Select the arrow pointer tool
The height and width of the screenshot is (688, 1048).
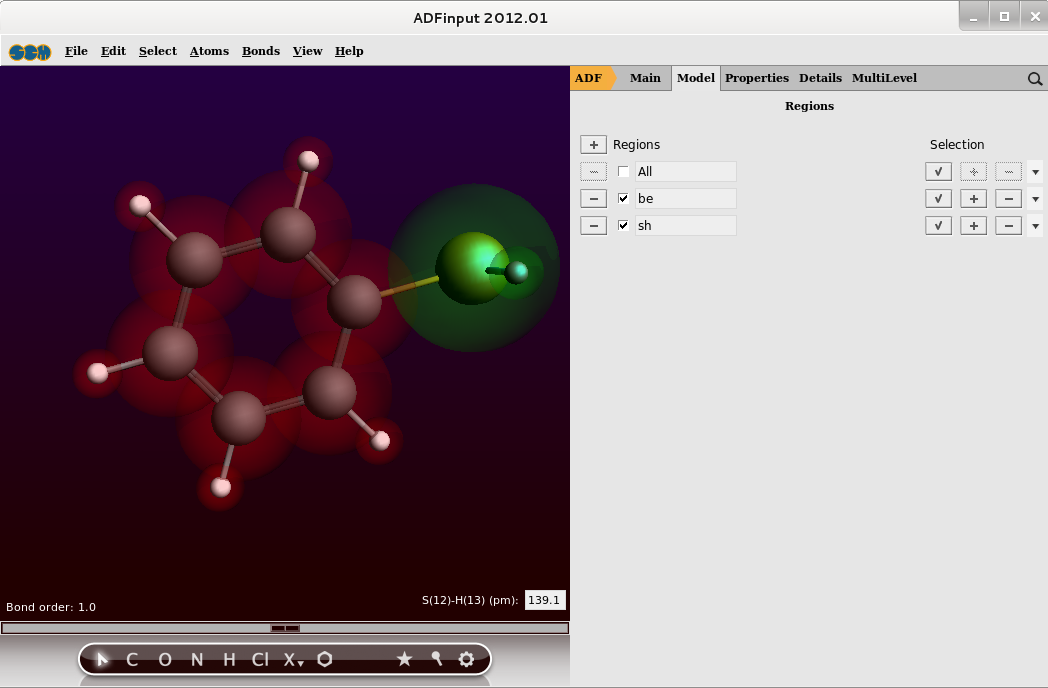point(101,659)
